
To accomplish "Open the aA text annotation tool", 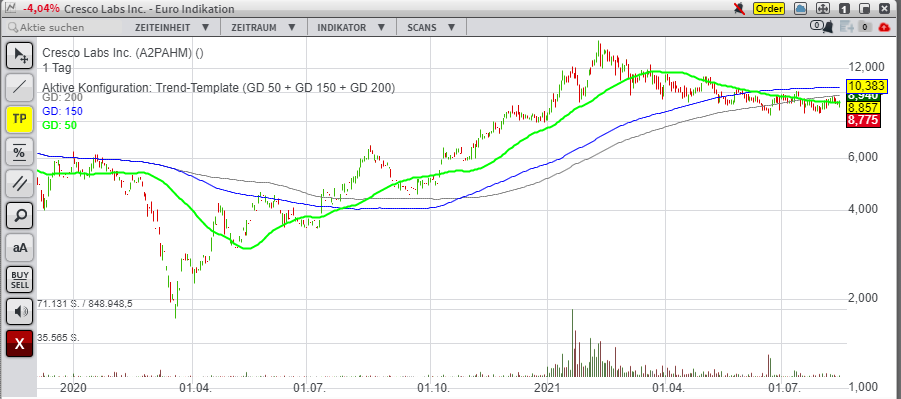I will tap(20, 248).
